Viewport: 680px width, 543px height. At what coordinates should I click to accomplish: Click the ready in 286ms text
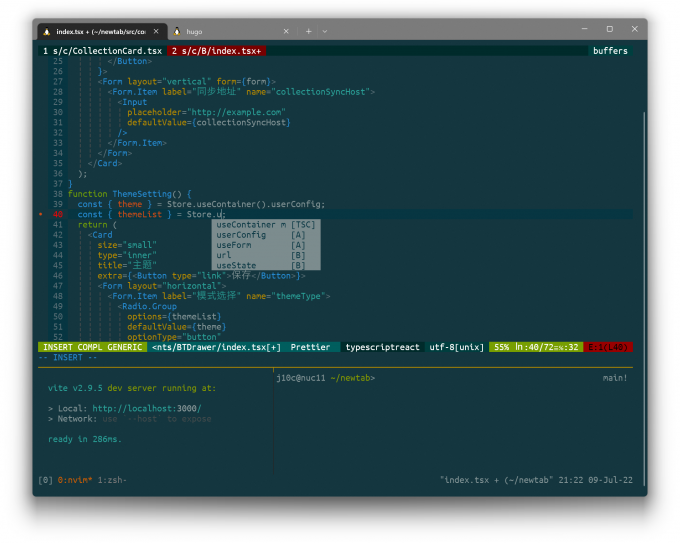coord(85,439)
